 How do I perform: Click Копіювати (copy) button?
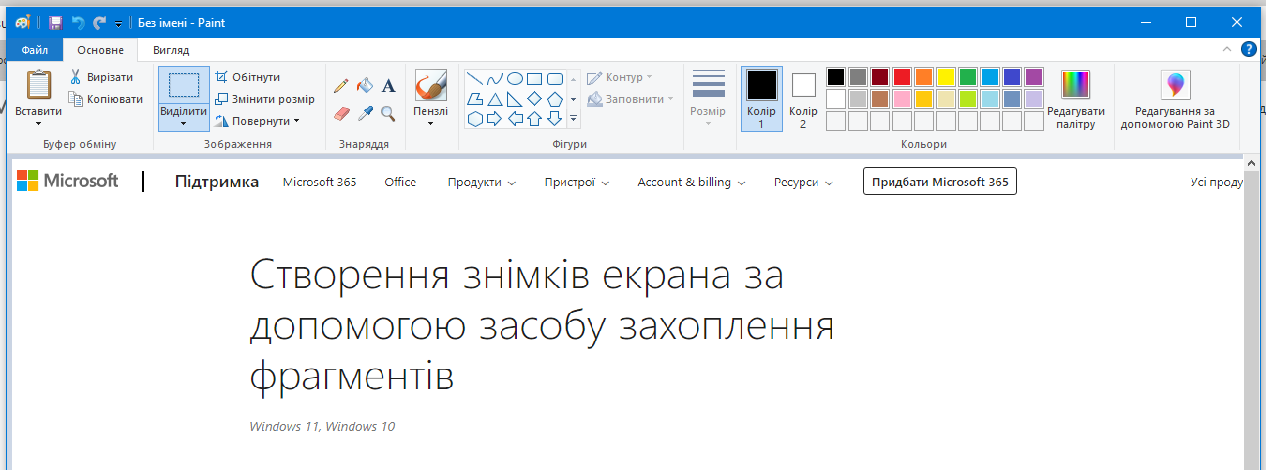pyautogui.click(x=105, y=99)
